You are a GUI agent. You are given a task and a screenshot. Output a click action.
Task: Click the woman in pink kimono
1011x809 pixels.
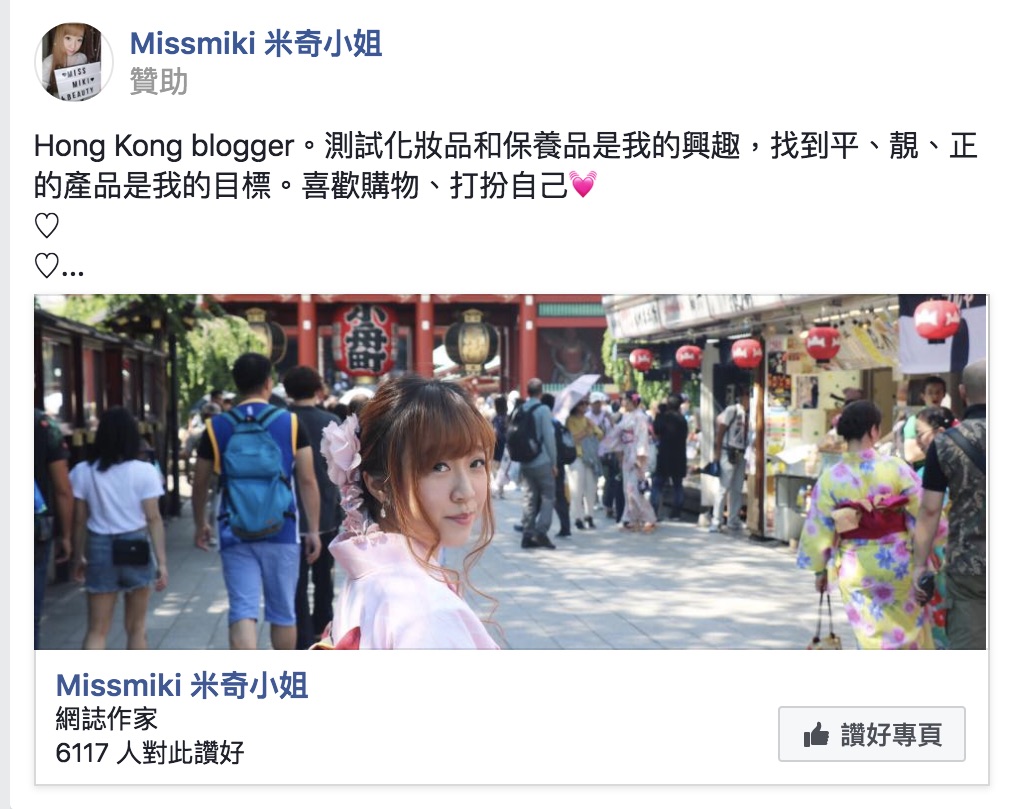pyautogui.click(x=408, y=516)
